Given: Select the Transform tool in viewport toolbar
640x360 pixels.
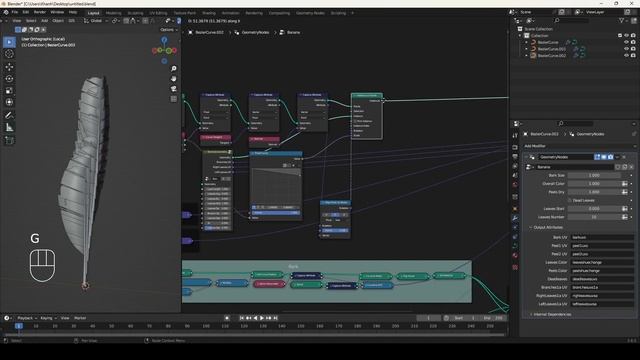Looking at the screenshot, I should coord(9,102).
